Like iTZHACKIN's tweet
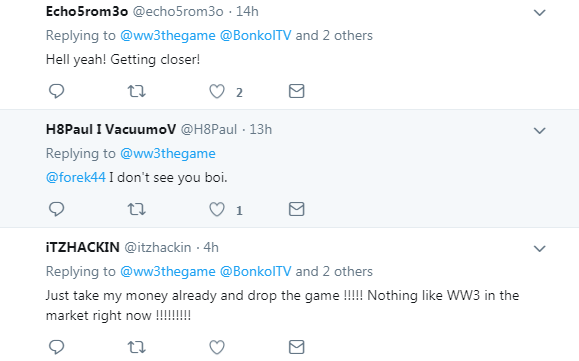The height and width of the screenshot is (361, 579). click(x=217, y=347)
